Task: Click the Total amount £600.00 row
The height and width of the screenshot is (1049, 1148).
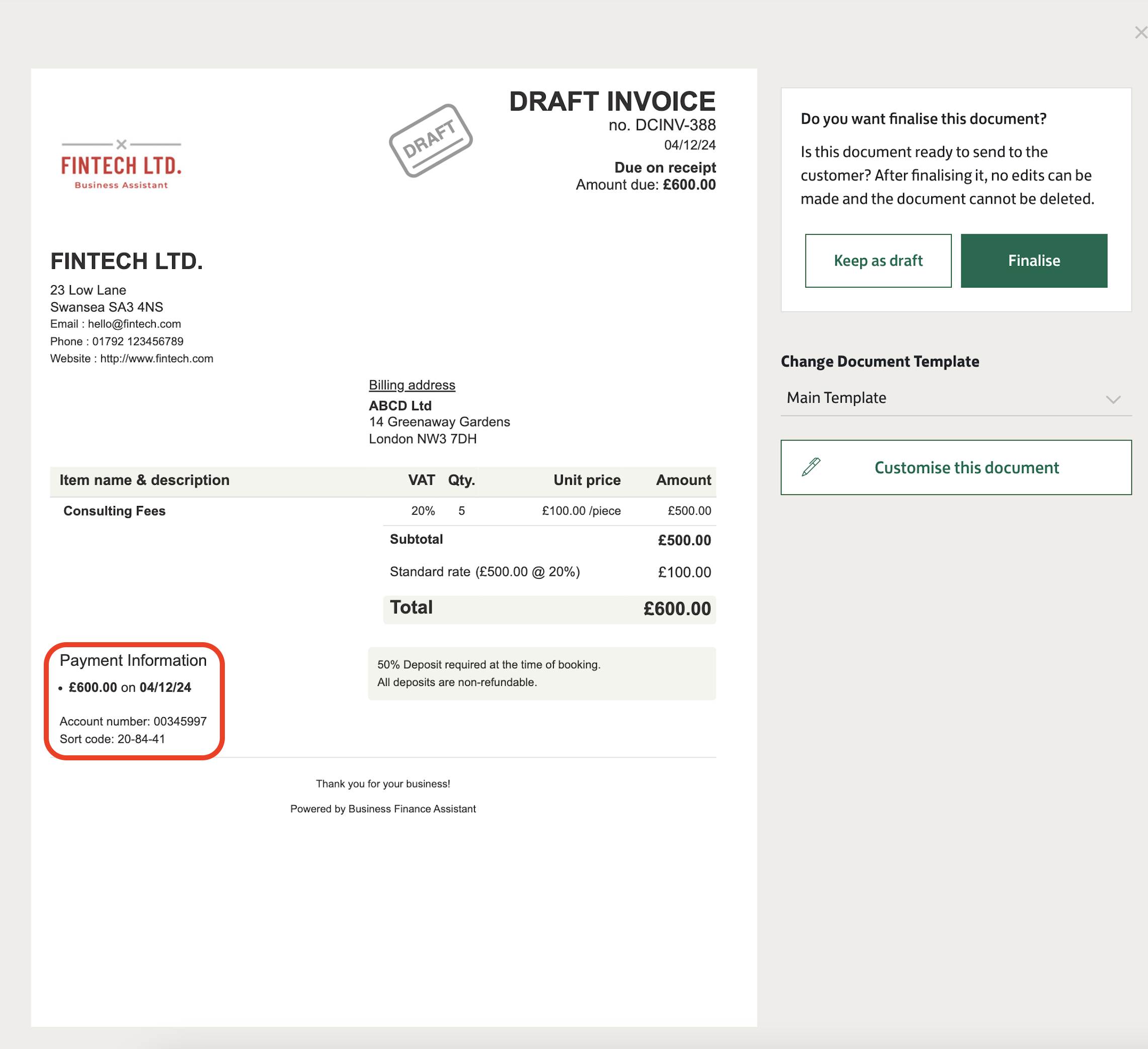Action: 549,608
